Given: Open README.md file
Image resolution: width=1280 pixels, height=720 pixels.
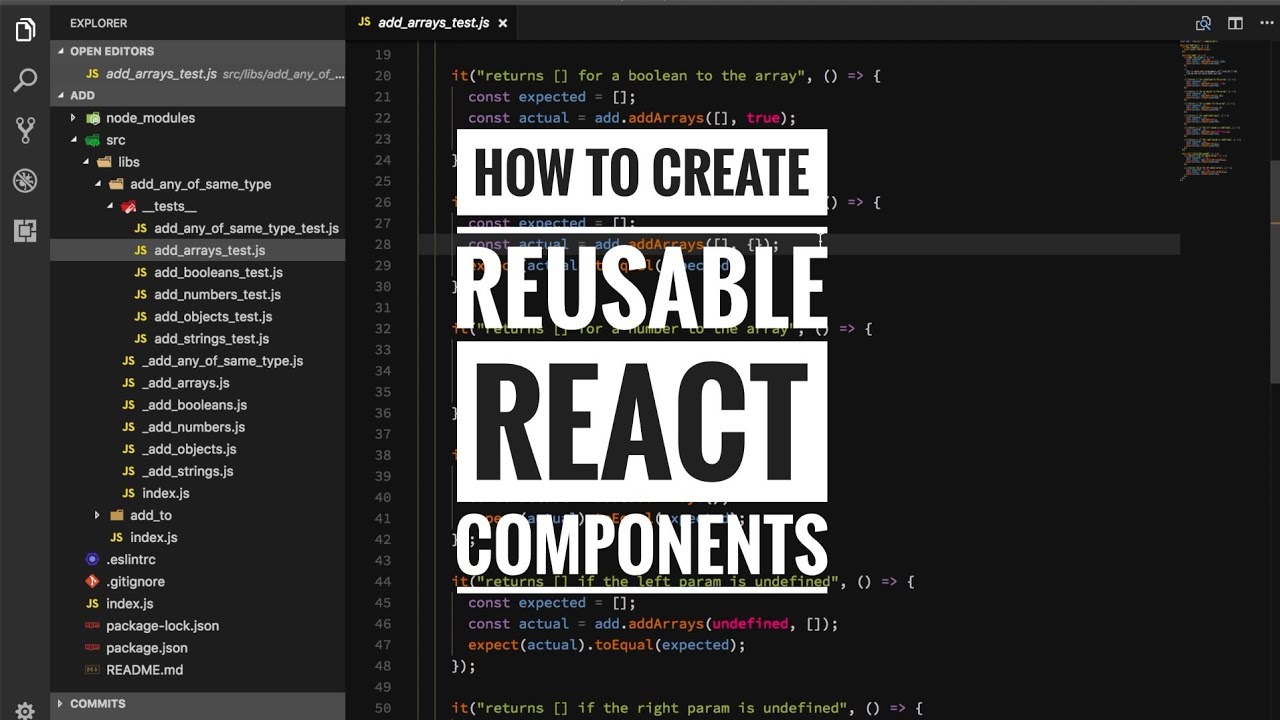Looking at the screenshot, I should pos(198,670).
